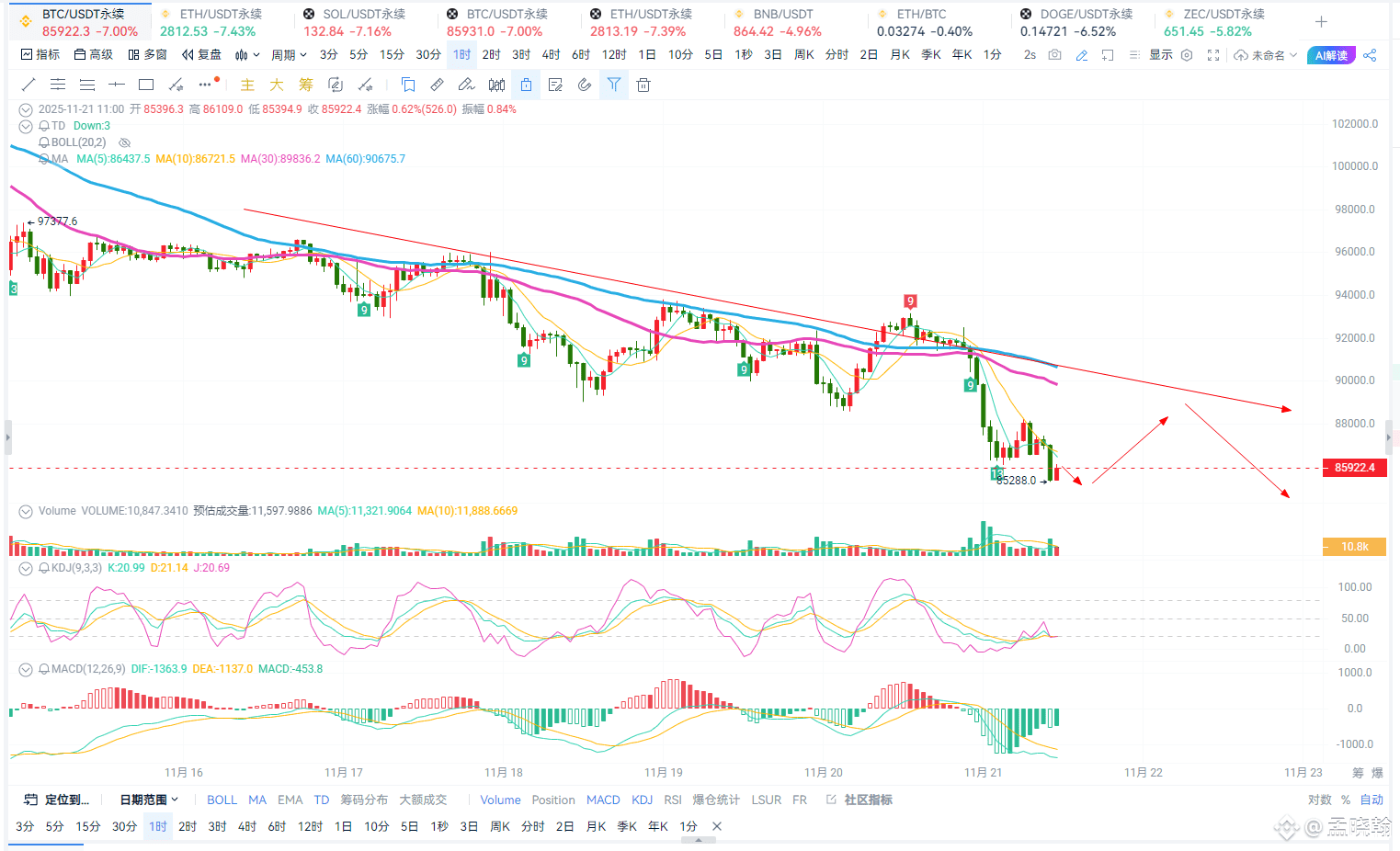Viewport: 1400px width, 851px height.
Task: Toggle the drawings filter icon
Action: coord(613,84)
